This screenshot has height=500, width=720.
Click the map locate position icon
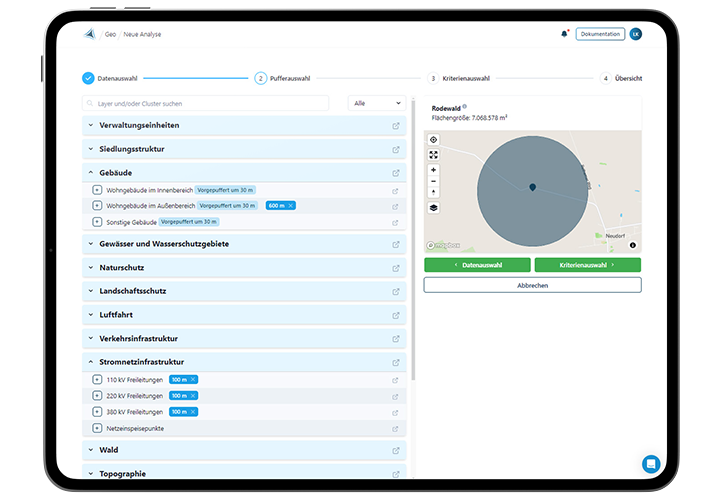coord(434,140)
